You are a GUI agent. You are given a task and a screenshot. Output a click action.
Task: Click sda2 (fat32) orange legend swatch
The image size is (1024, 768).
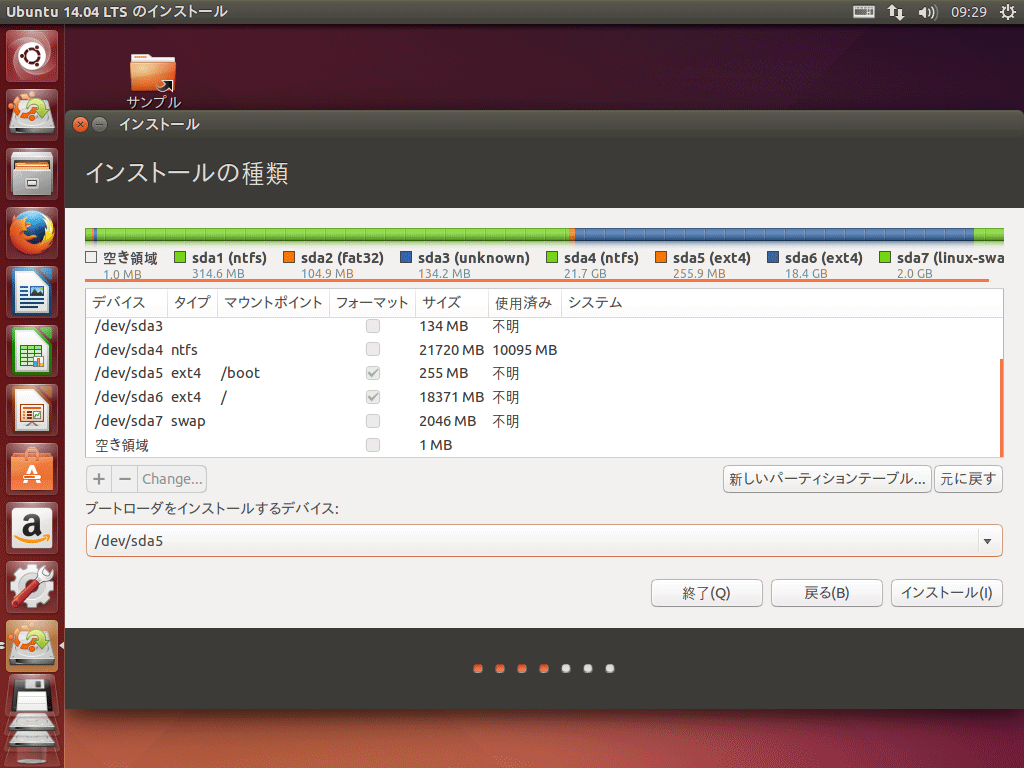point(289,257)
